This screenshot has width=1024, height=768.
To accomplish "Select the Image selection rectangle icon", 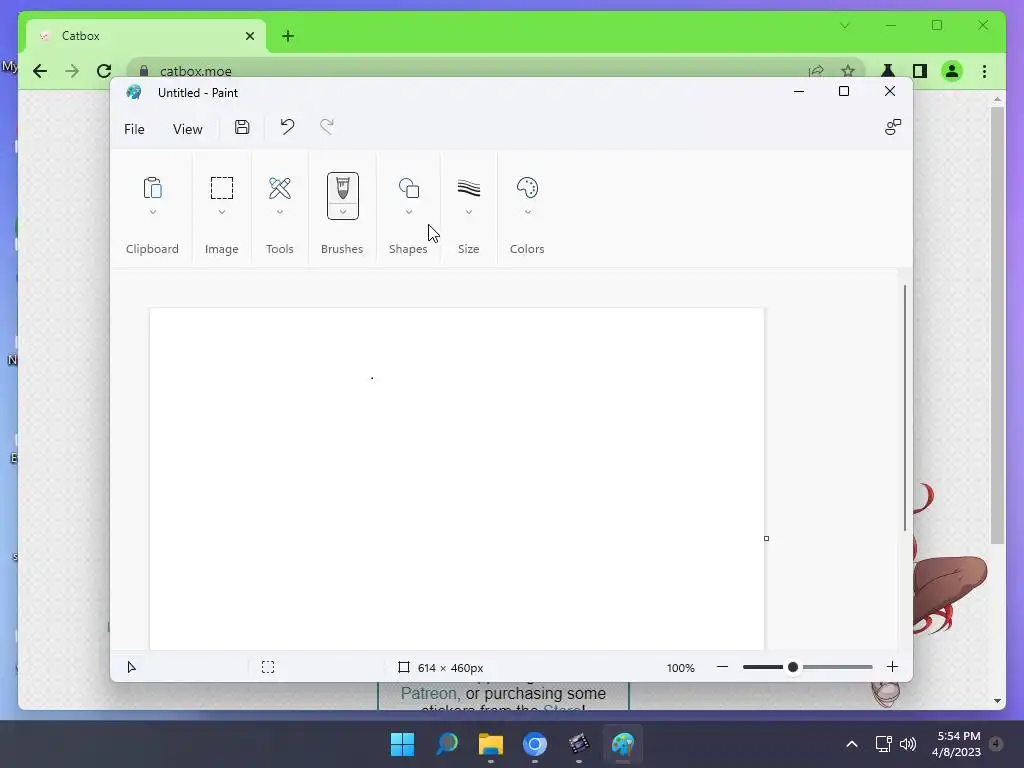I will (221, 188).
